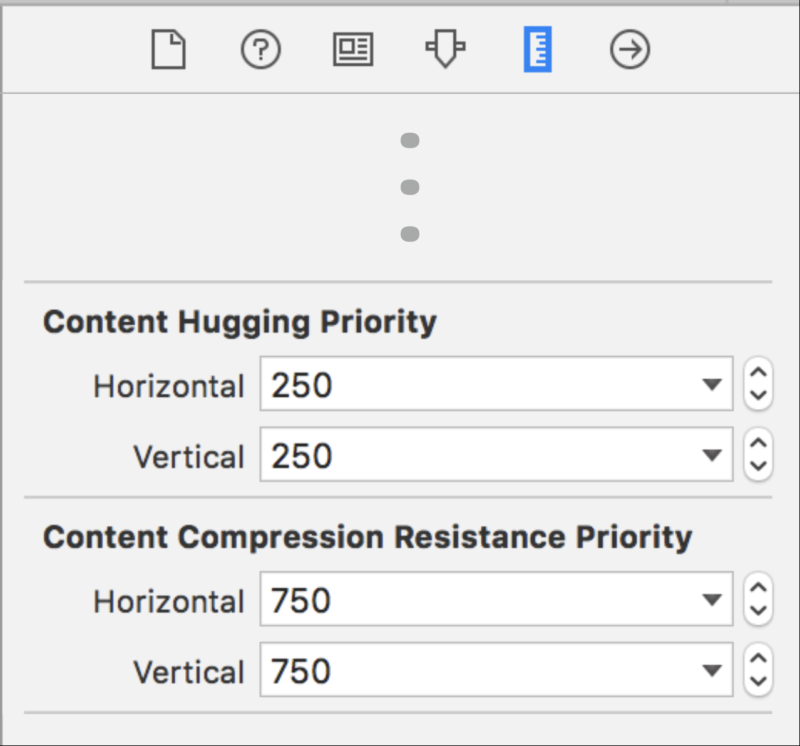Select the Size inspector ruler icon
This screenshot has width=800, height=746.
click(537, 49)
